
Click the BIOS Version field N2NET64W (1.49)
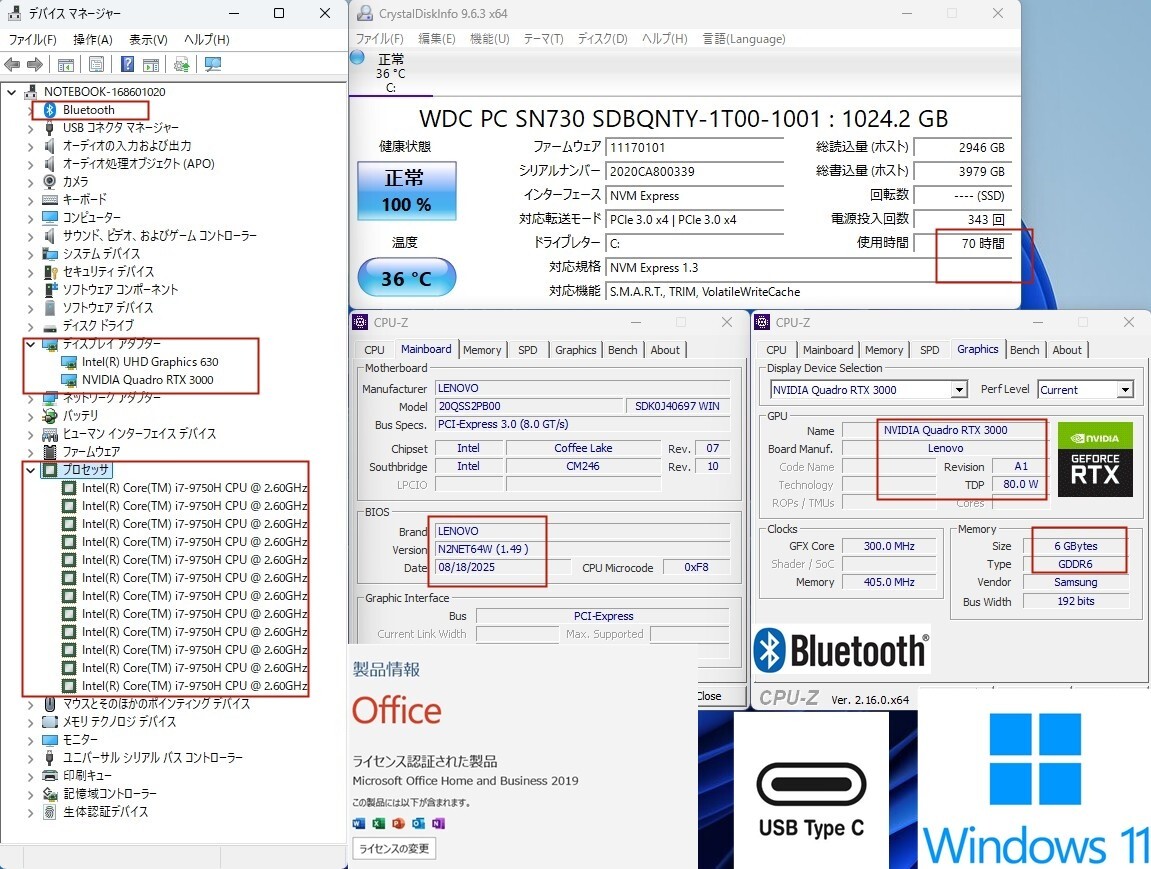pos(583,549)
